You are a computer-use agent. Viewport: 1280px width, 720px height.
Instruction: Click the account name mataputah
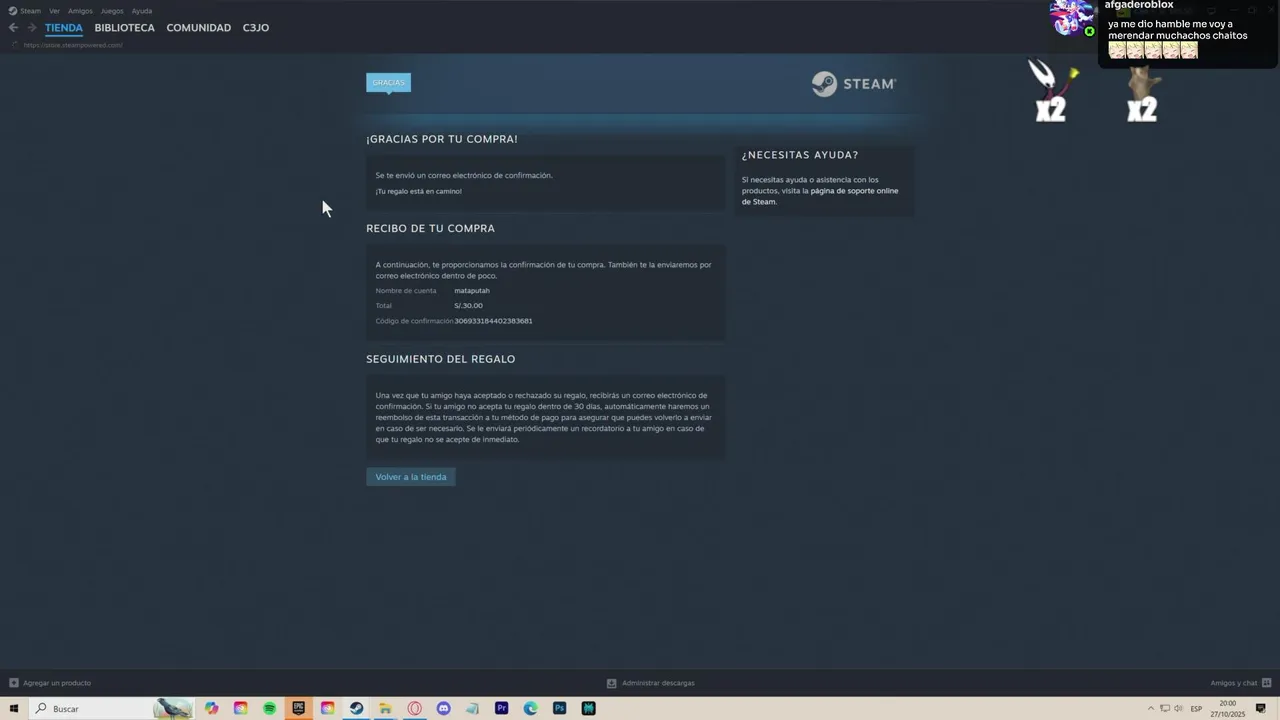pos(472,291)
